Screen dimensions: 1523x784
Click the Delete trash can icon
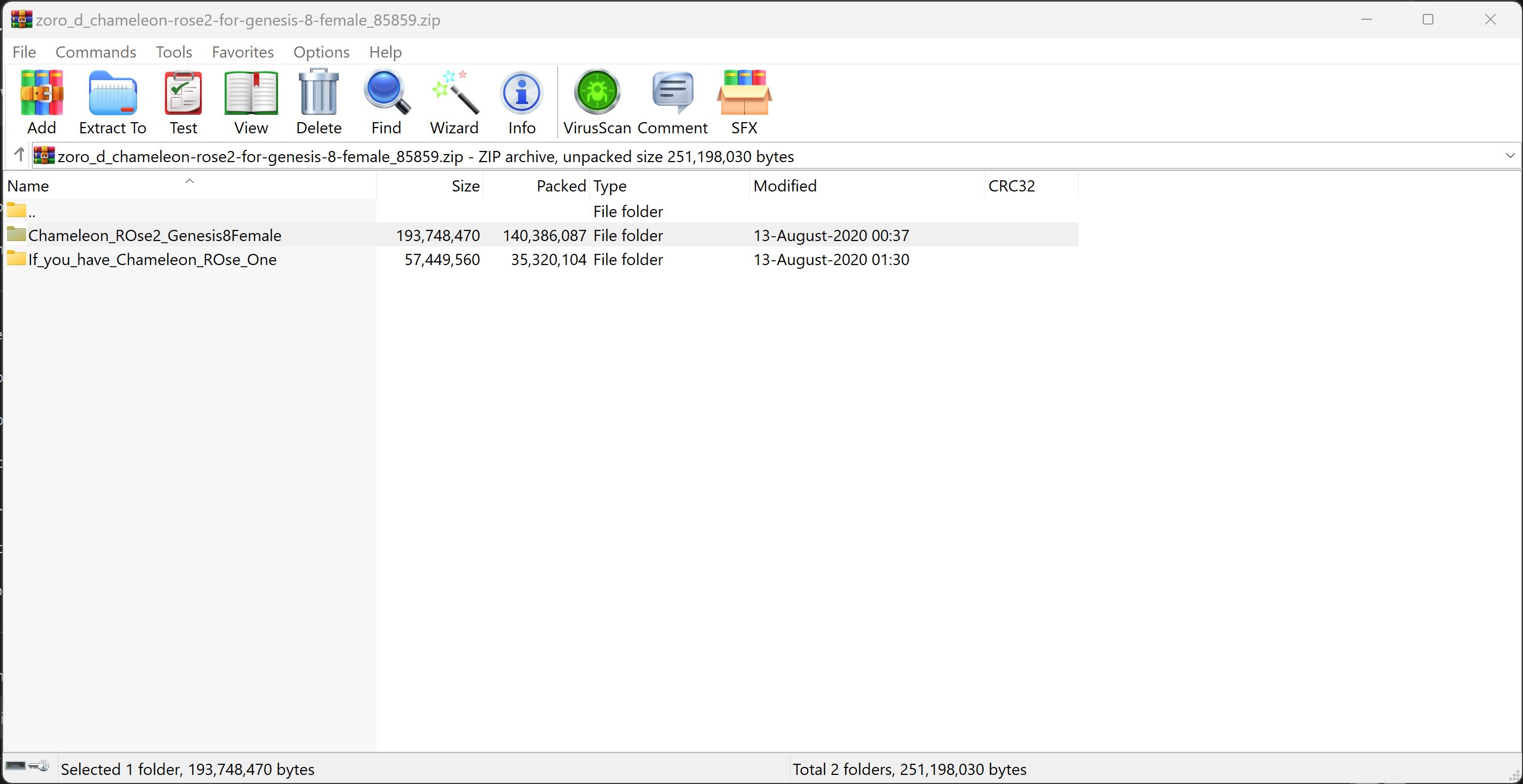pyautogui.click(x=318, y=102)
